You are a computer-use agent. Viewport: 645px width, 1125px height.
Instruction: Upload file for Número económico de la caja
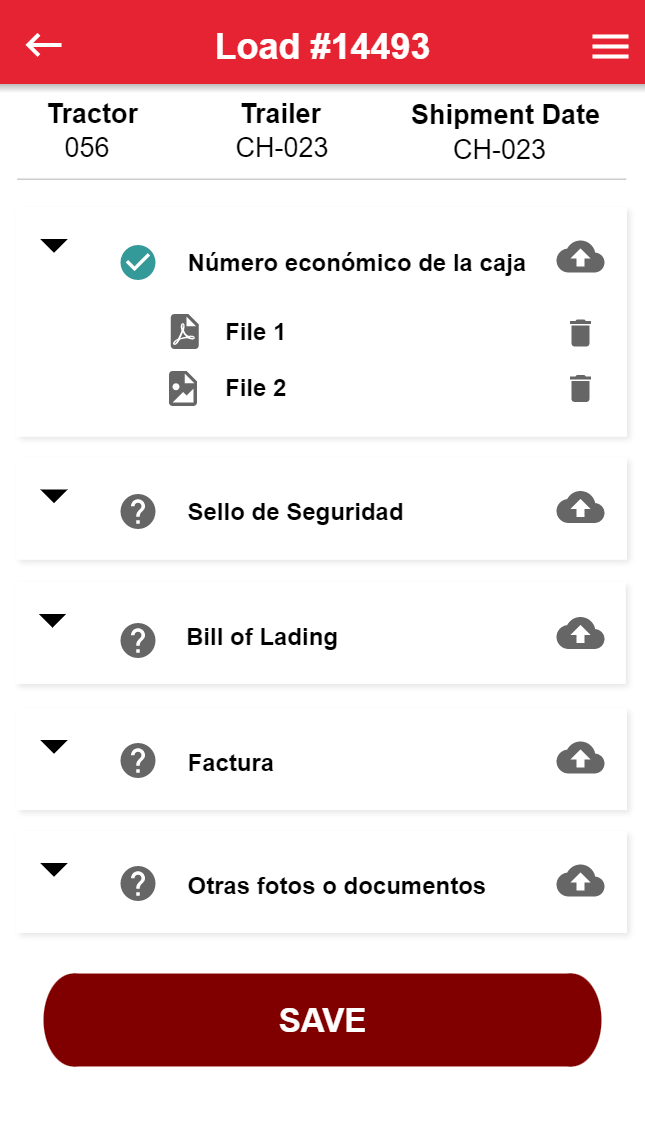click(x=580, y=258)
